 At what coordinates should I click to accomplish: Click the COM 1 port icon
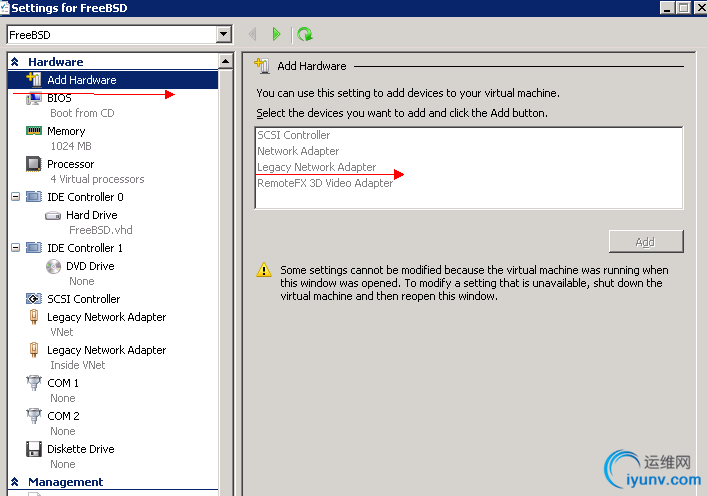[x=34, y=383]
